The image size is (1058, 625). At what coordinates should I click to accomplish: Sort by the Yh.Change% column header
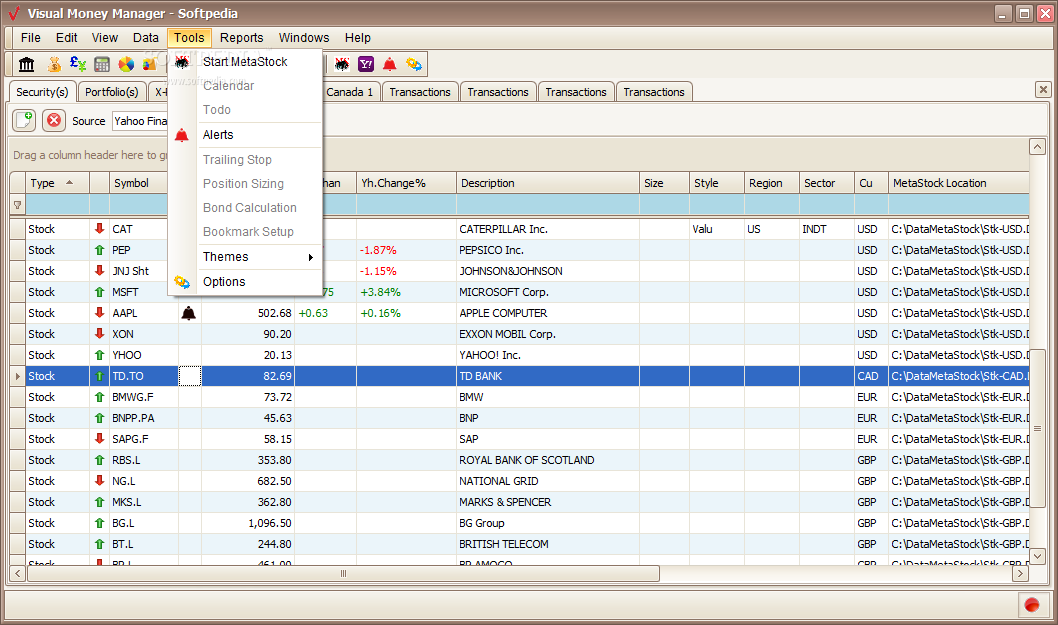point(406,183)
